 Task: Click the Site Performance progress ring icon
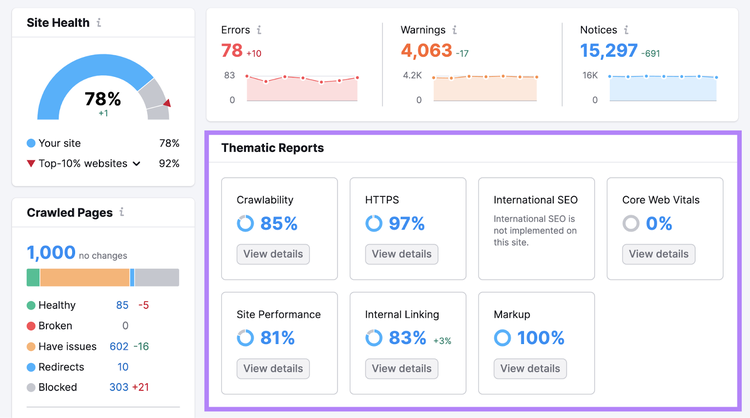pyautogui.click(x=245, y=338)
